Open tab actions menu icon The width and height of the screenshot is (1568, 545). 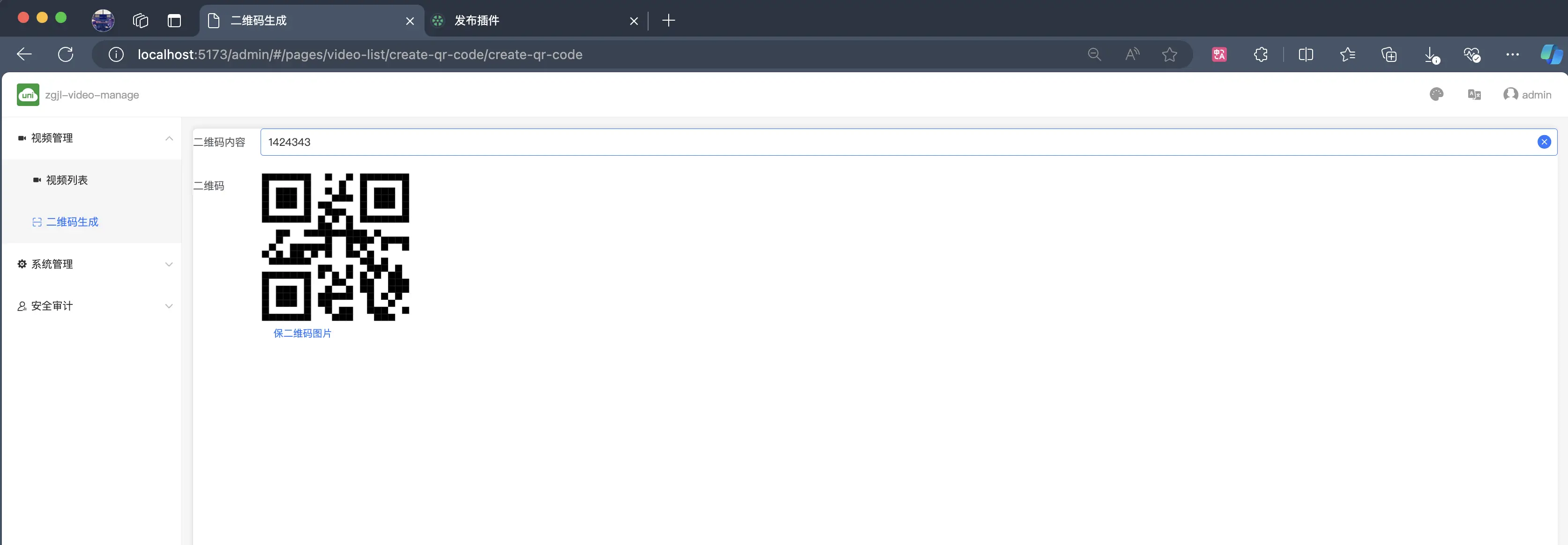coord(174,21)
